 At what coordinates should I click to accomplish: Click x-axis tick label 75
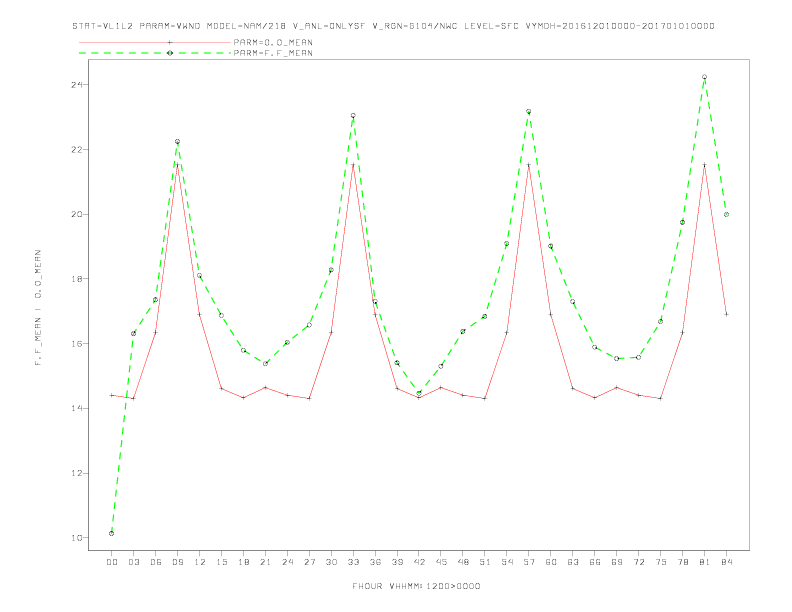click(x=661, y=562)
